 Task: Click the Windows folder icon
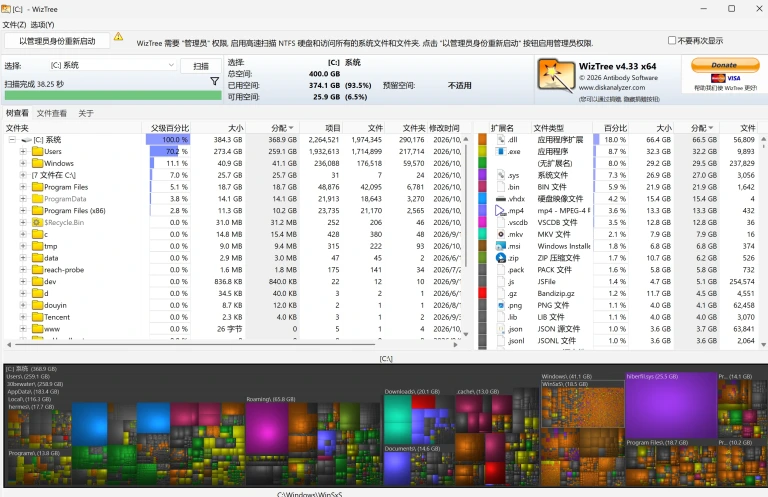click(38, 163)
